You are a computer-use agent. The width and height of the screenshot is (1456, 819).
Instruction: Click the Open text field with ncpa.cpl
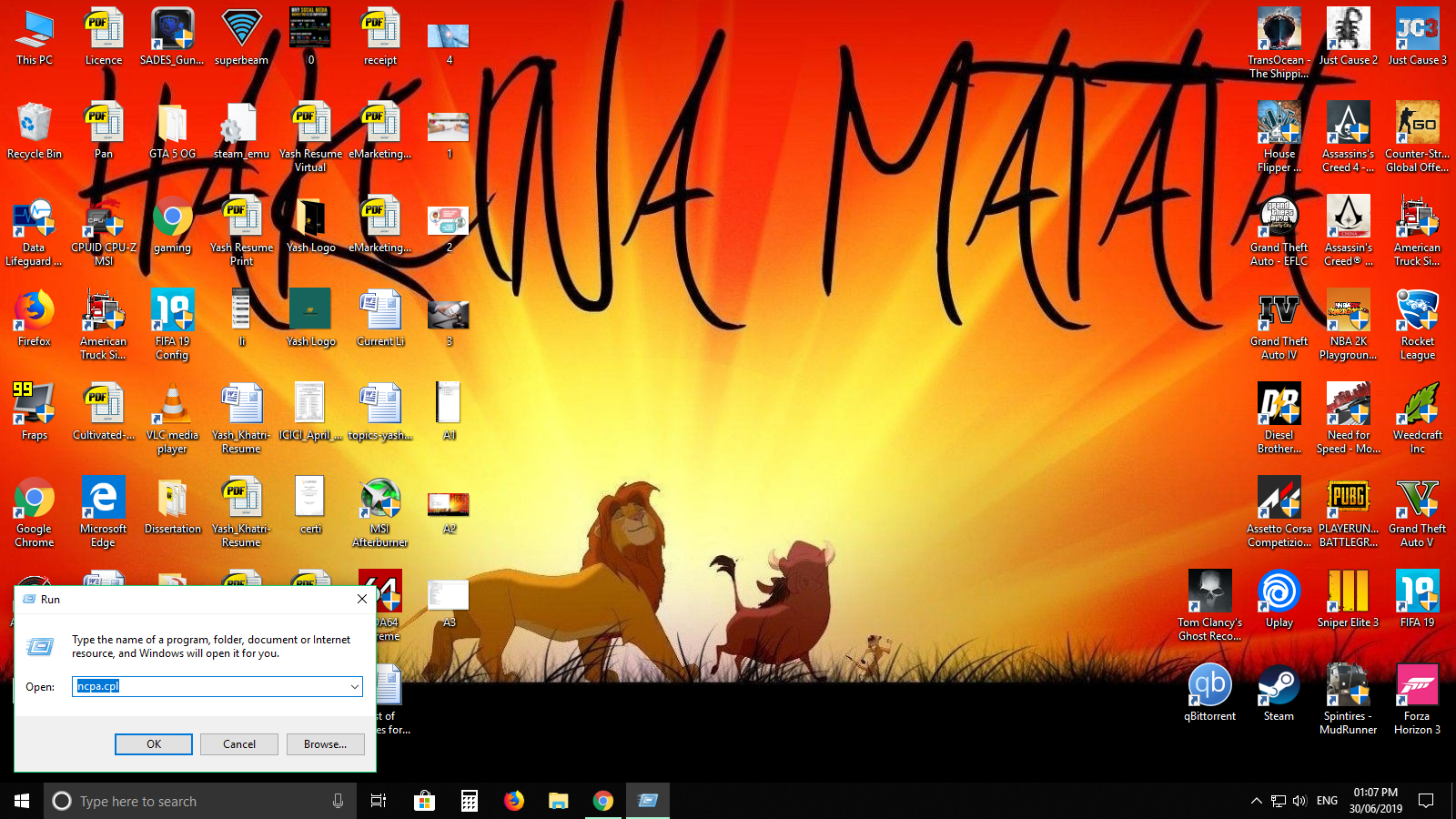point(209,687)
